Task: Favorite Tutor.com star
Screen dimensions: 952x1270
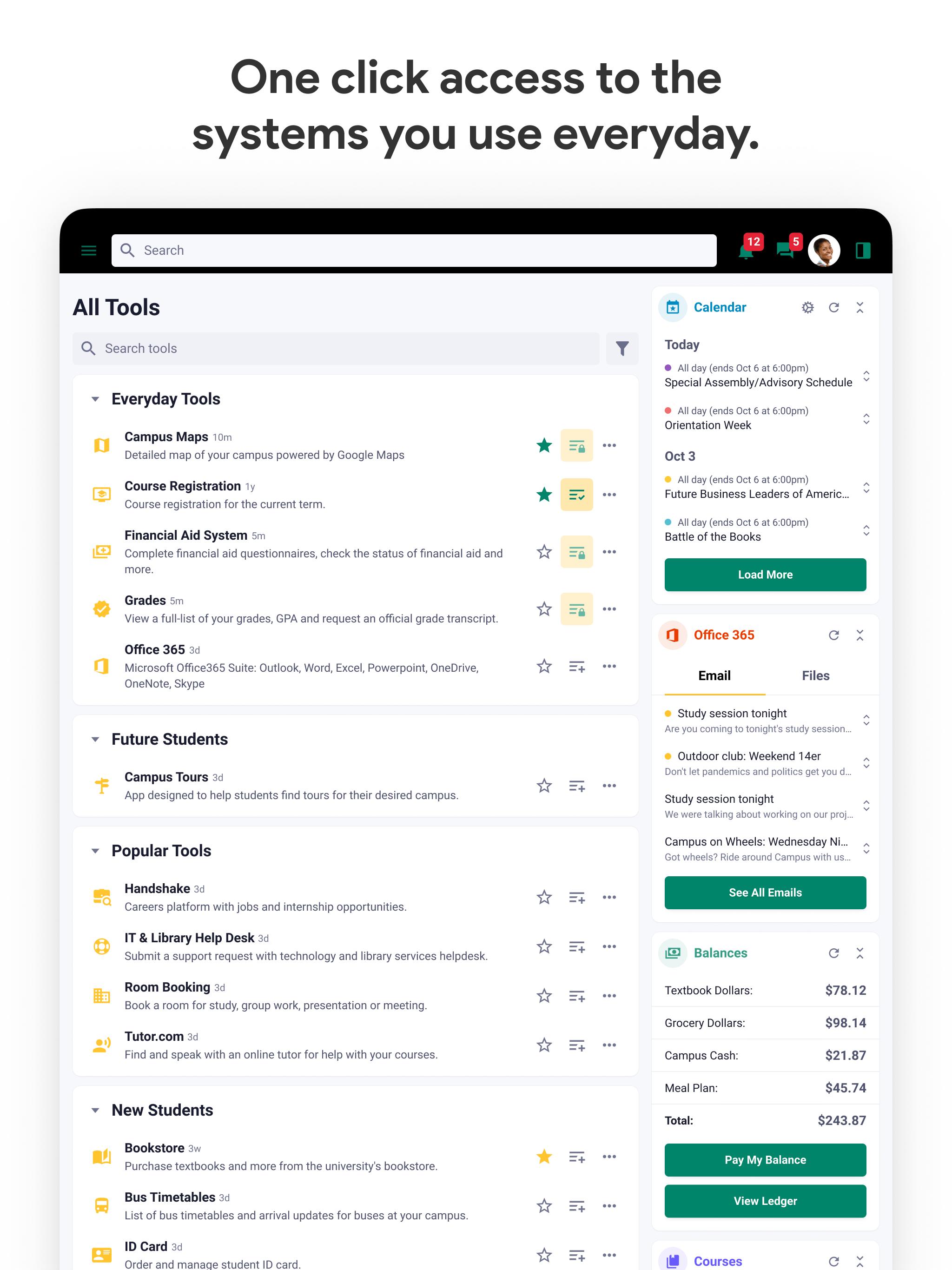Action: (544, 1045)
